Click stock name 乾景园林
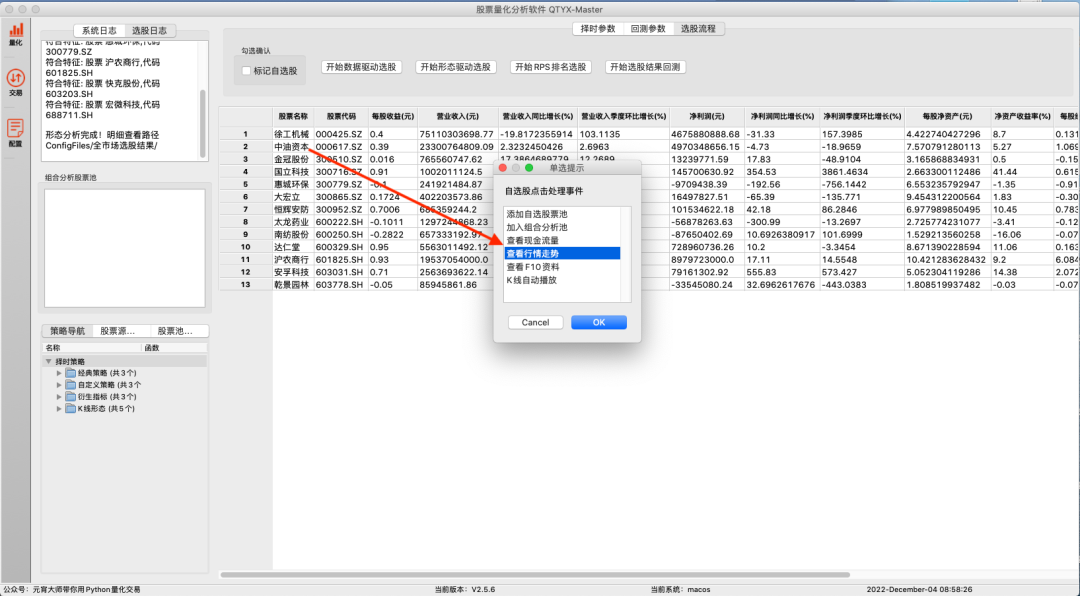Viewport: 1080px width, 596px height. (291, 285)
